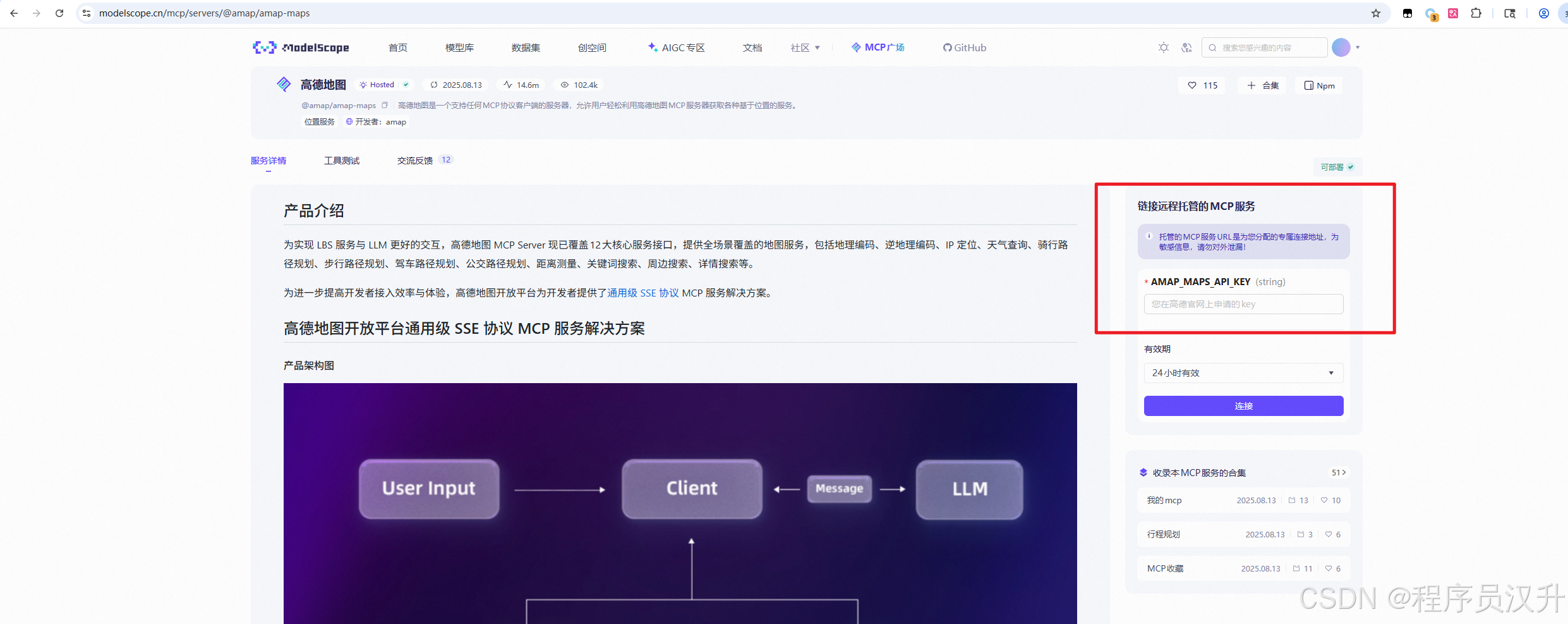Switch to 工具测试 tab

(x=342, y=161)
